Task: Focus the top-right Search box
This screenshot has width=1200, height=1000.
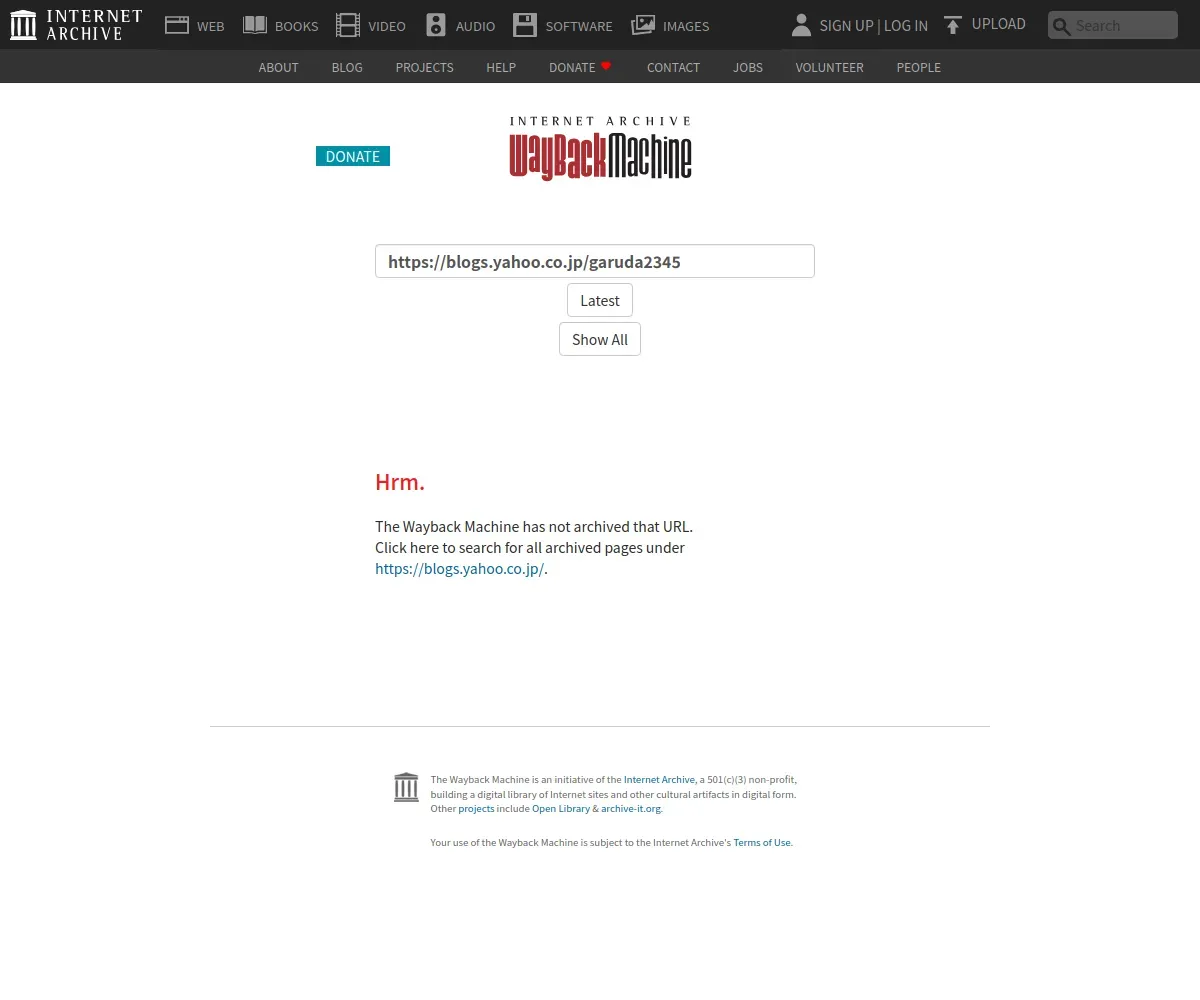Action: click(1113, 25)
